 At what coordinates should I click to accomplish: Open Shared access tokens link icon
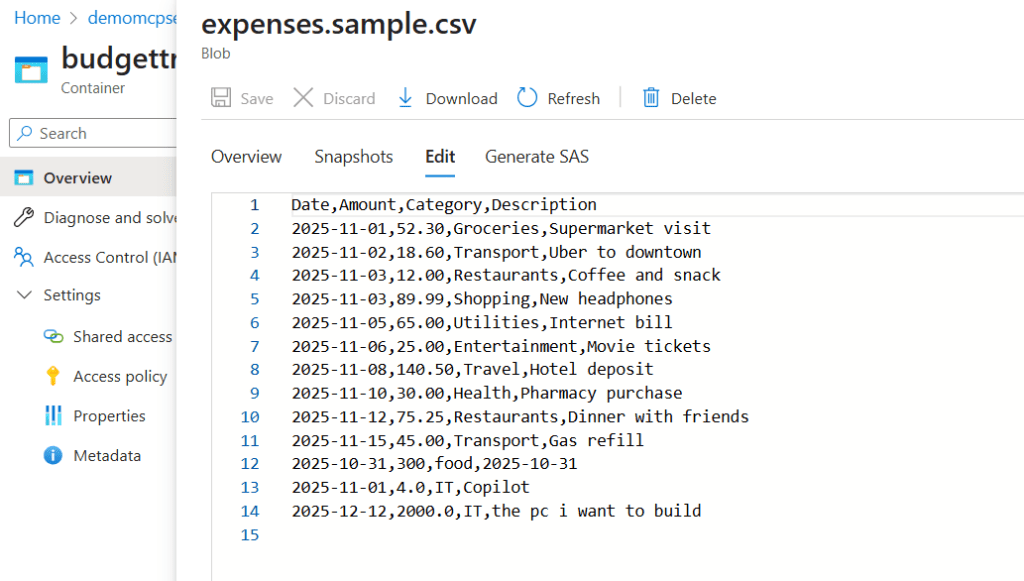pos(53,337)
